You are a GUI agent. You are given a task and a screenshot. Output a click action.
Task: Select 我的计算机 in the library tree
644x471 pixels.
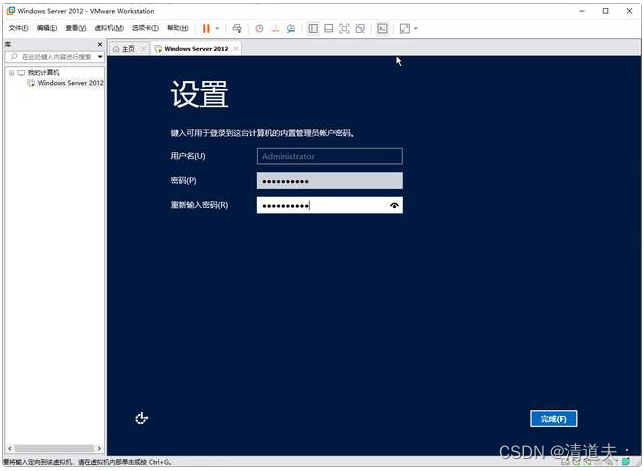[44, 73]
